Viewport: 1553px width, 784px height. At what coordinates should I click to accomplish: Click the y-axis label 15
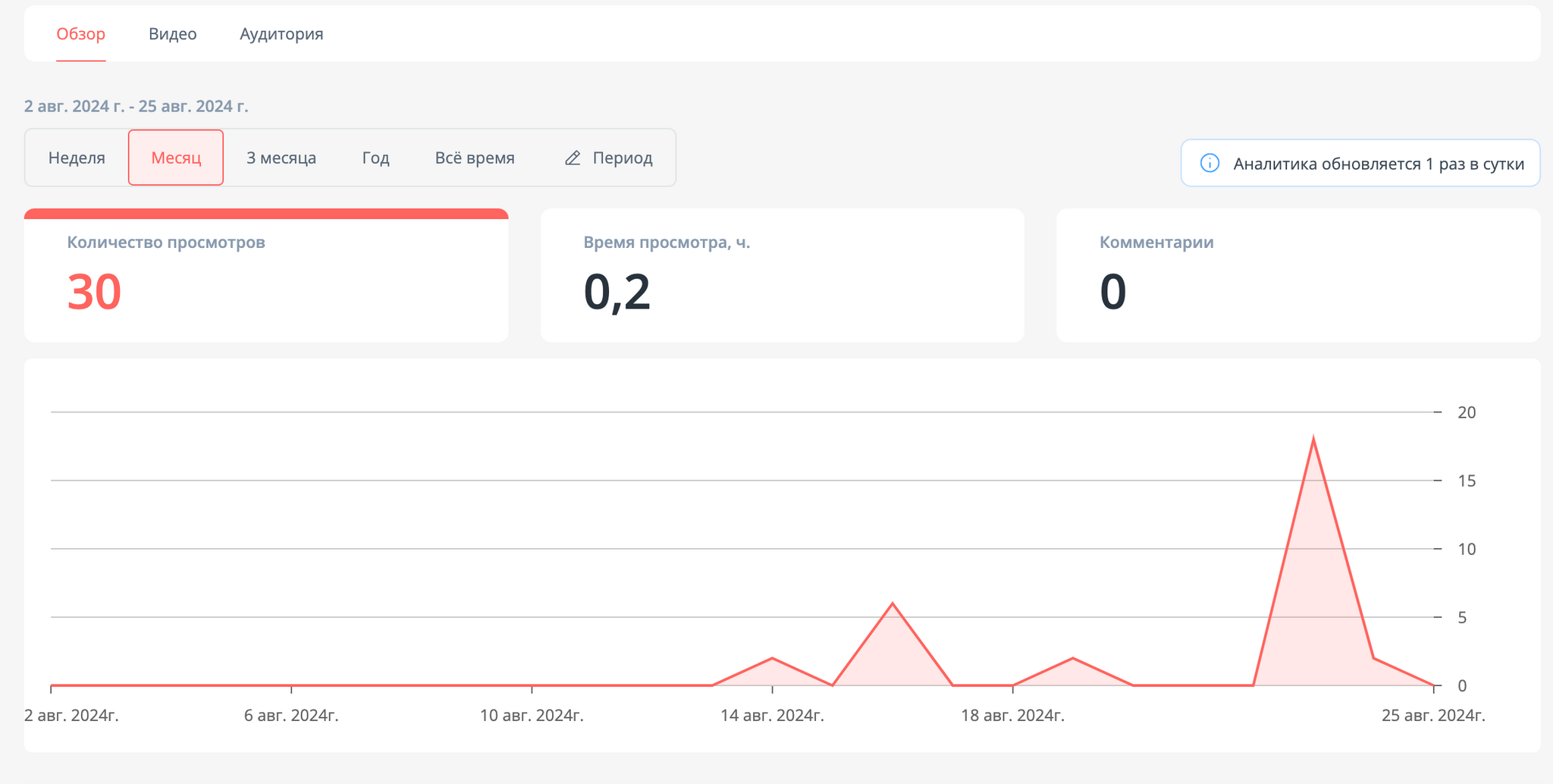coord(1467,481)
